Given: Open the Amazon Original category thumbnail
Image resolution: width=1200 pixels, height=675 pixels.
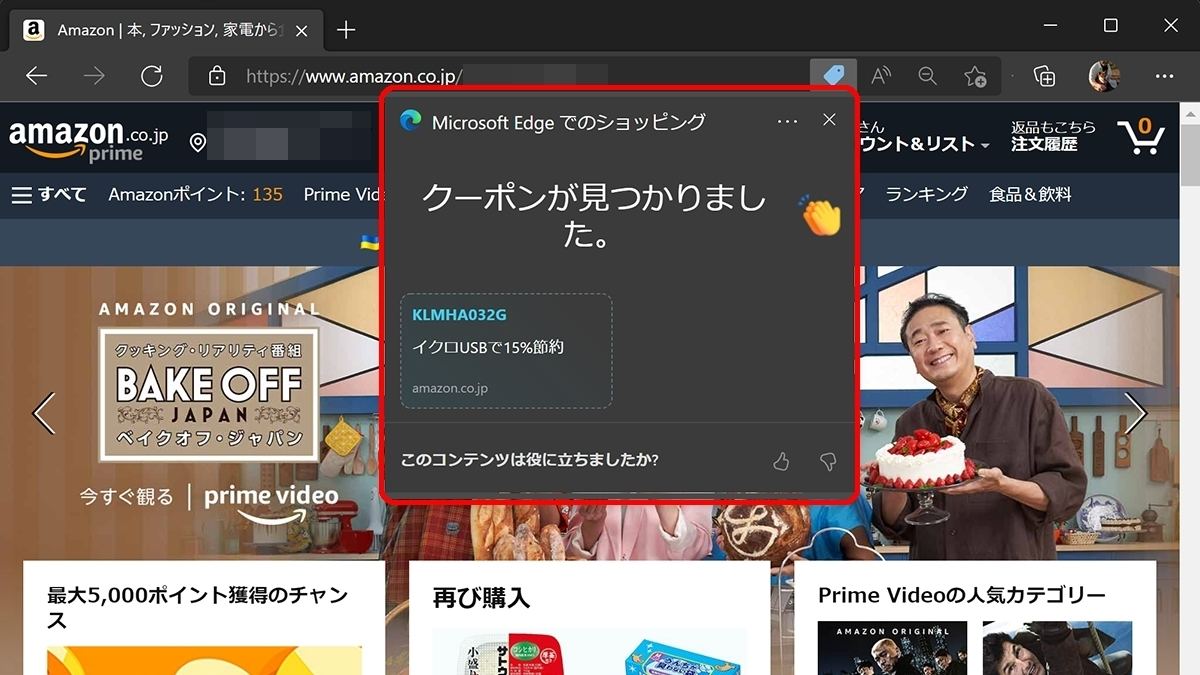Looking at the screenshot, I should click(x=892, y=648).
